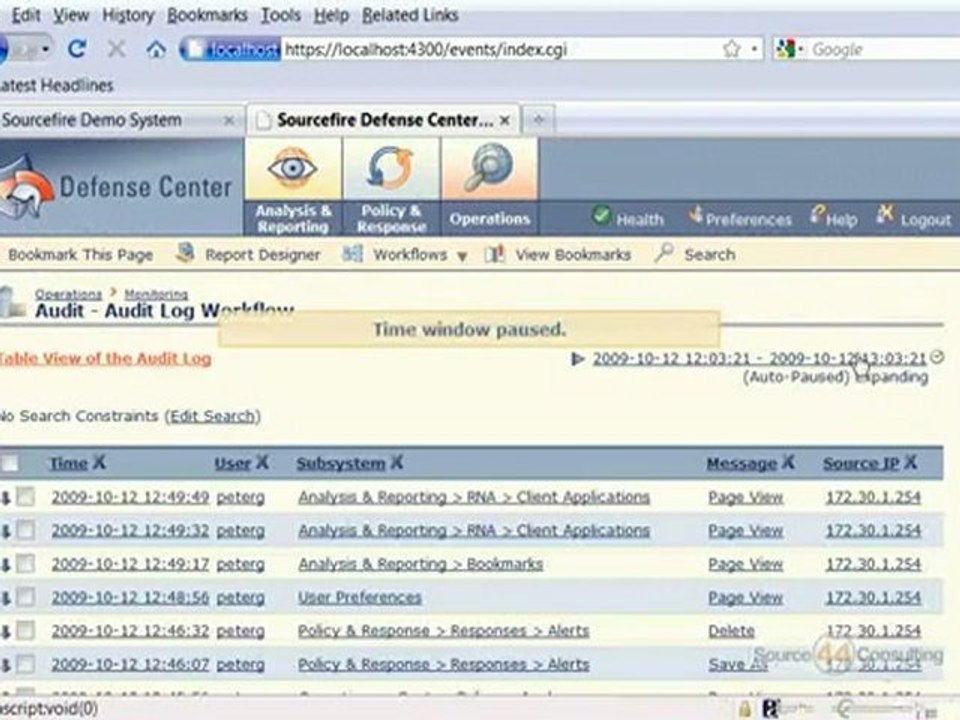The image size is (960, 720).
Task: Check the 12:46:32 row checkbox
Action: click(x=26, y=630)
